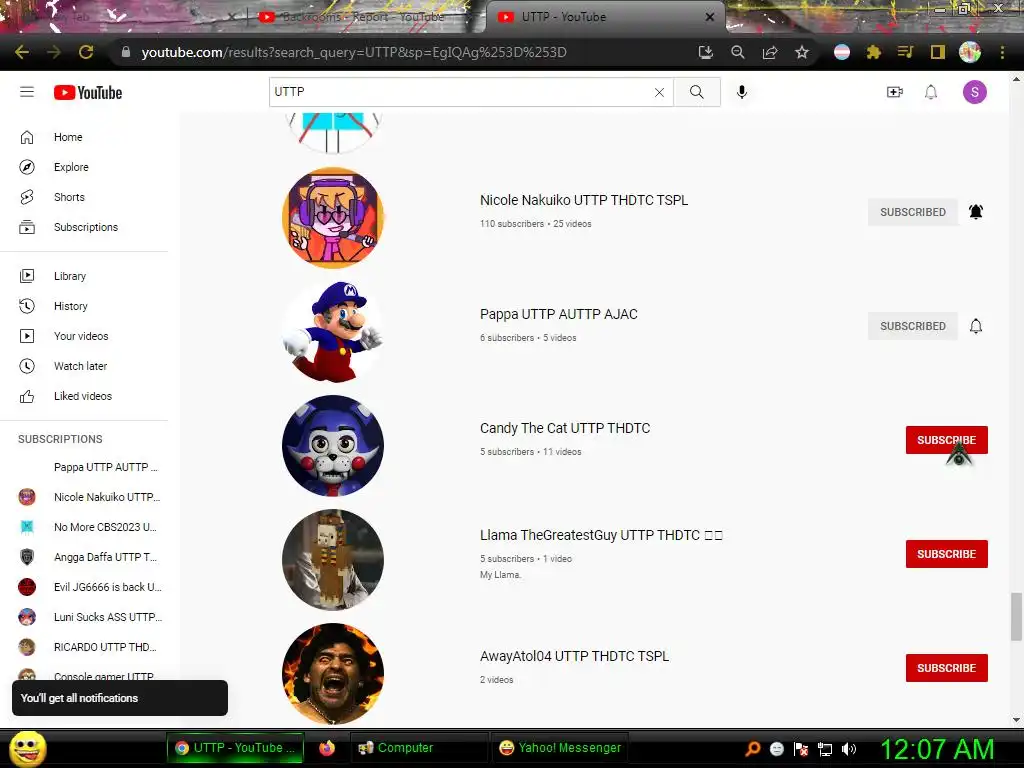Click the YouTube logo
Viewport: 1024px width, 768px height.
[88, 93]
